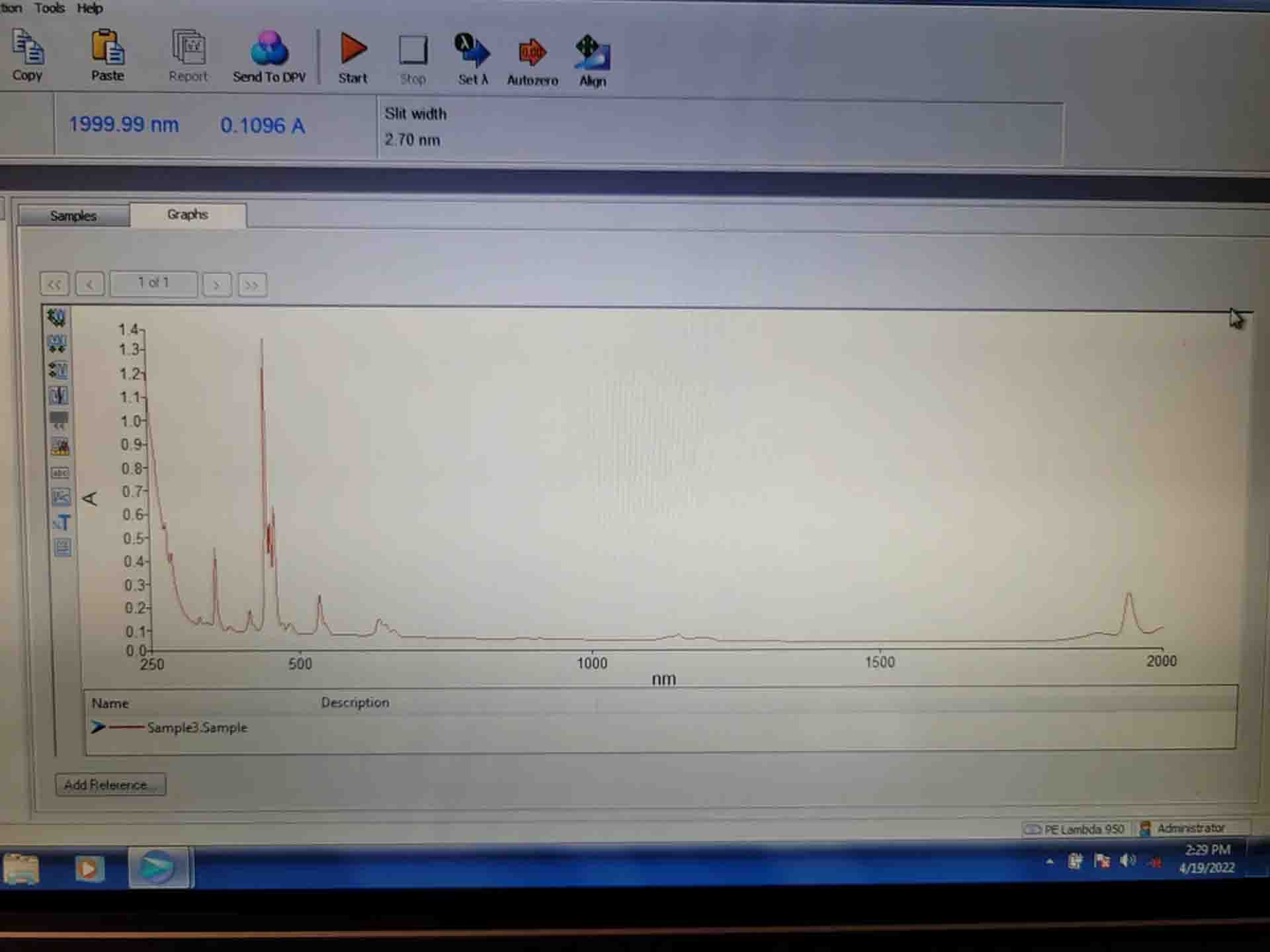Click the first page navigation arrow
This screenshot has width=1270, height=952.
click(x=55, y=285)
